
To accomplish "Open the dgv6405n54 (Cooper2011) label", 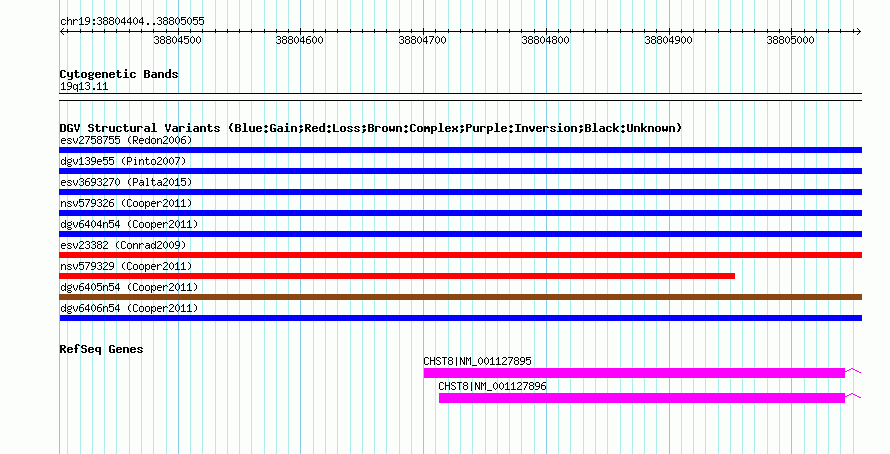I will 129,287.
